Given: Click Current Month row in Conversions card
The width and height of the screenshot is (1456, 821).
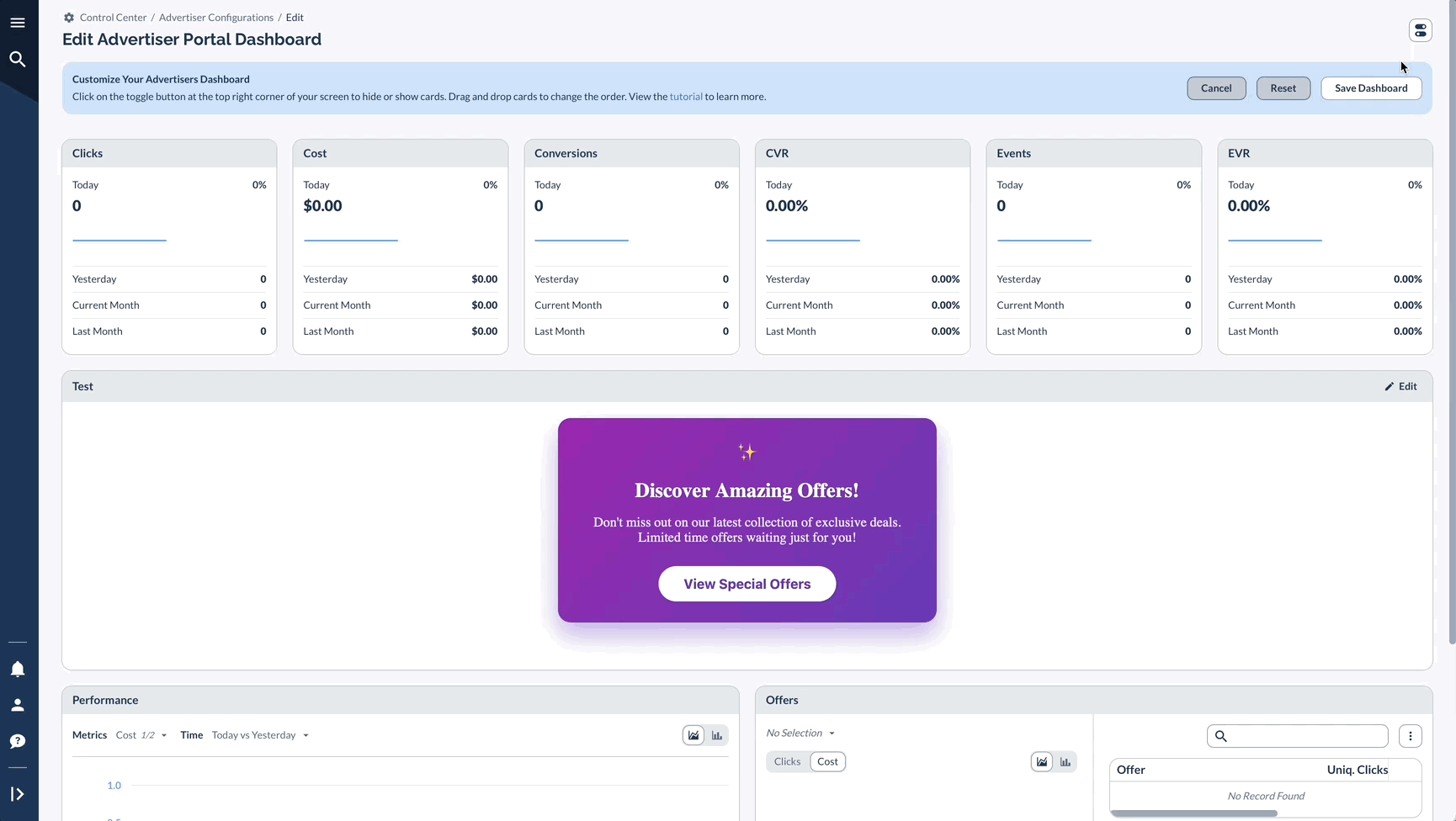Looking at the screenshot, I should click(x=631, y=305).
